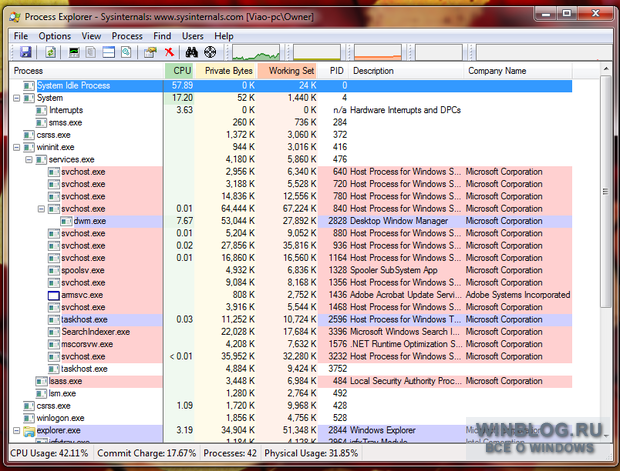
Task: Click the green CPU usage mini graph
Action: [x=256, y=52]
